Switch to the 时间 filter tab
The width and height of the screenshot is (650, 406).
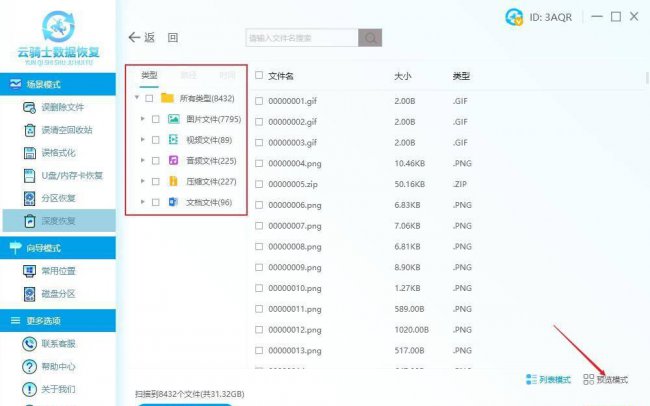[227, 75]
